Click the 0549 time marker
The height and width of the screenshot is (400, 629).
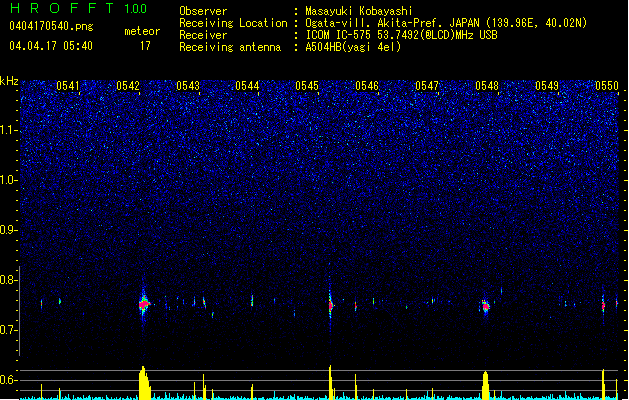coord(547,86)
